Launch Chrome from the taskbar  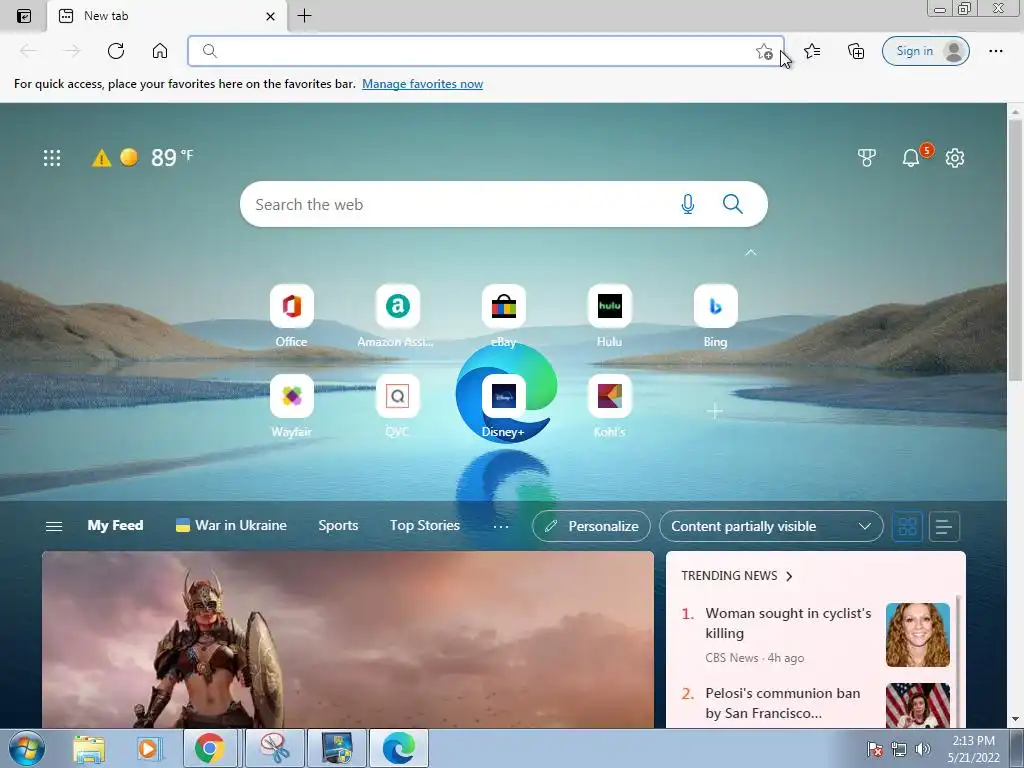click(x=210, y=748)
